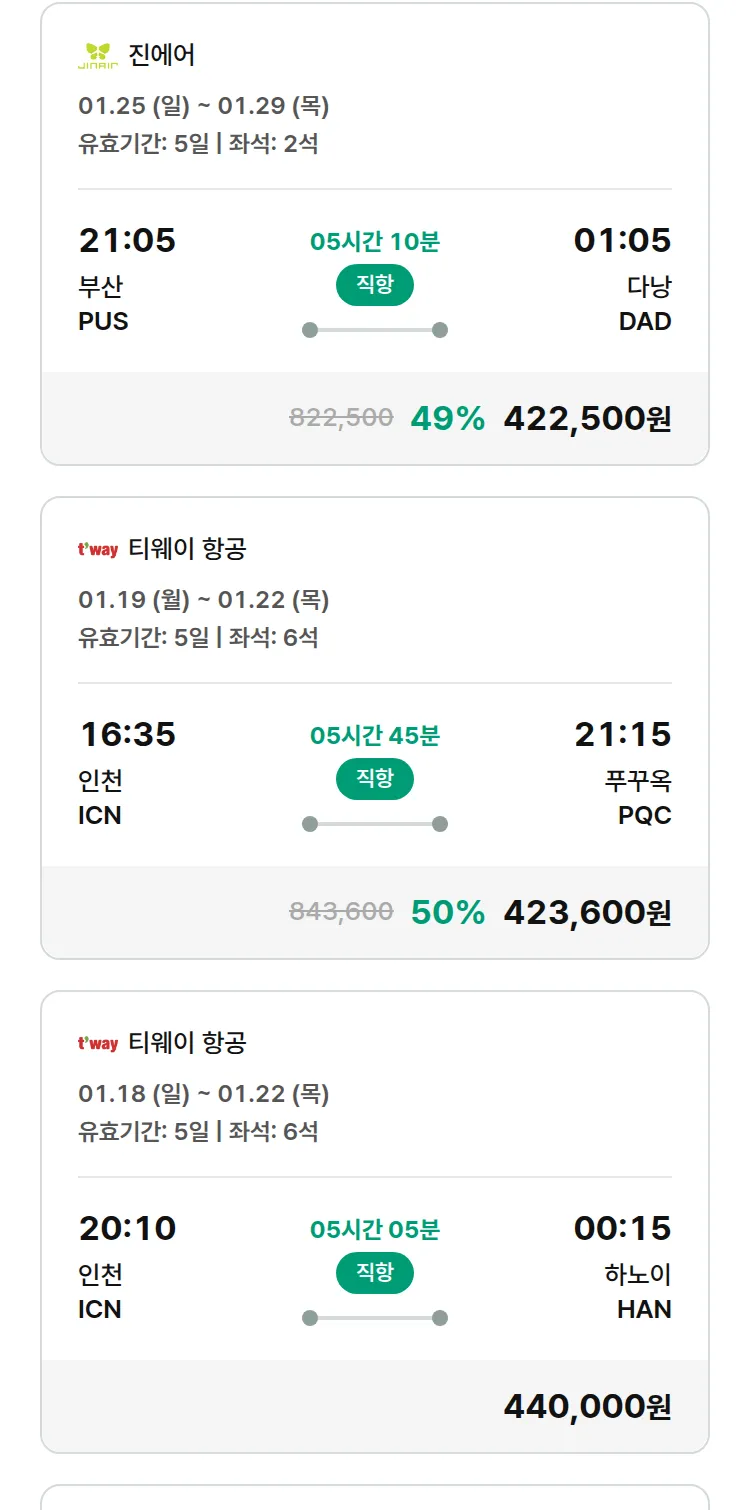Image resolution: width=750 pixels, height=1510 pixels.
Task: Click the 50% discount label
Action: [447, 912]
